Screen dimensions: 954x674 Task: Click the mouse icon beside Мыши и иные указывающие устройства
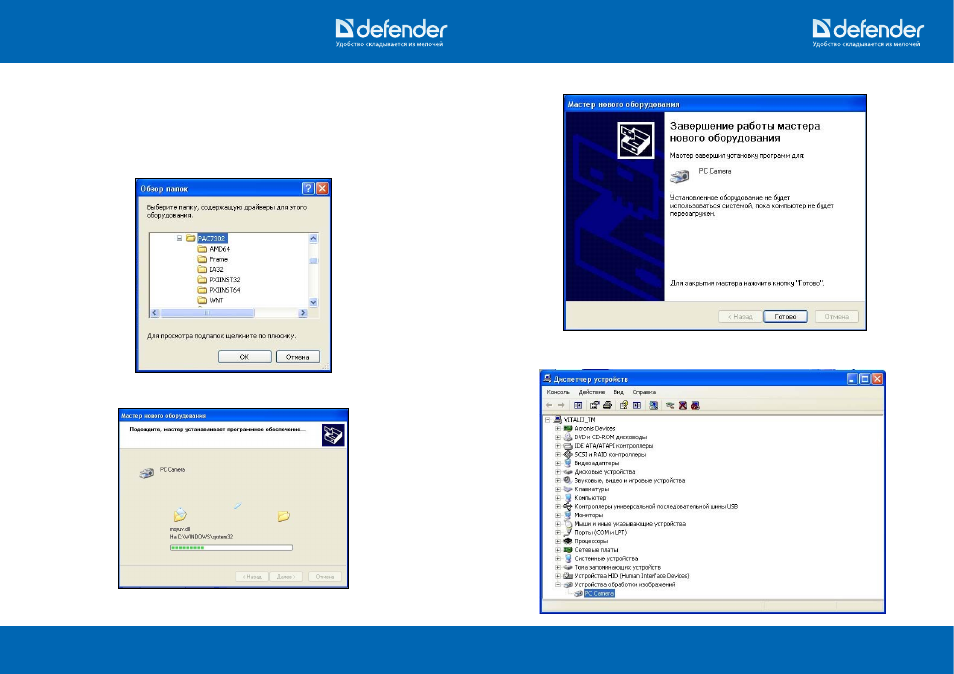click(x=568, y=523)
